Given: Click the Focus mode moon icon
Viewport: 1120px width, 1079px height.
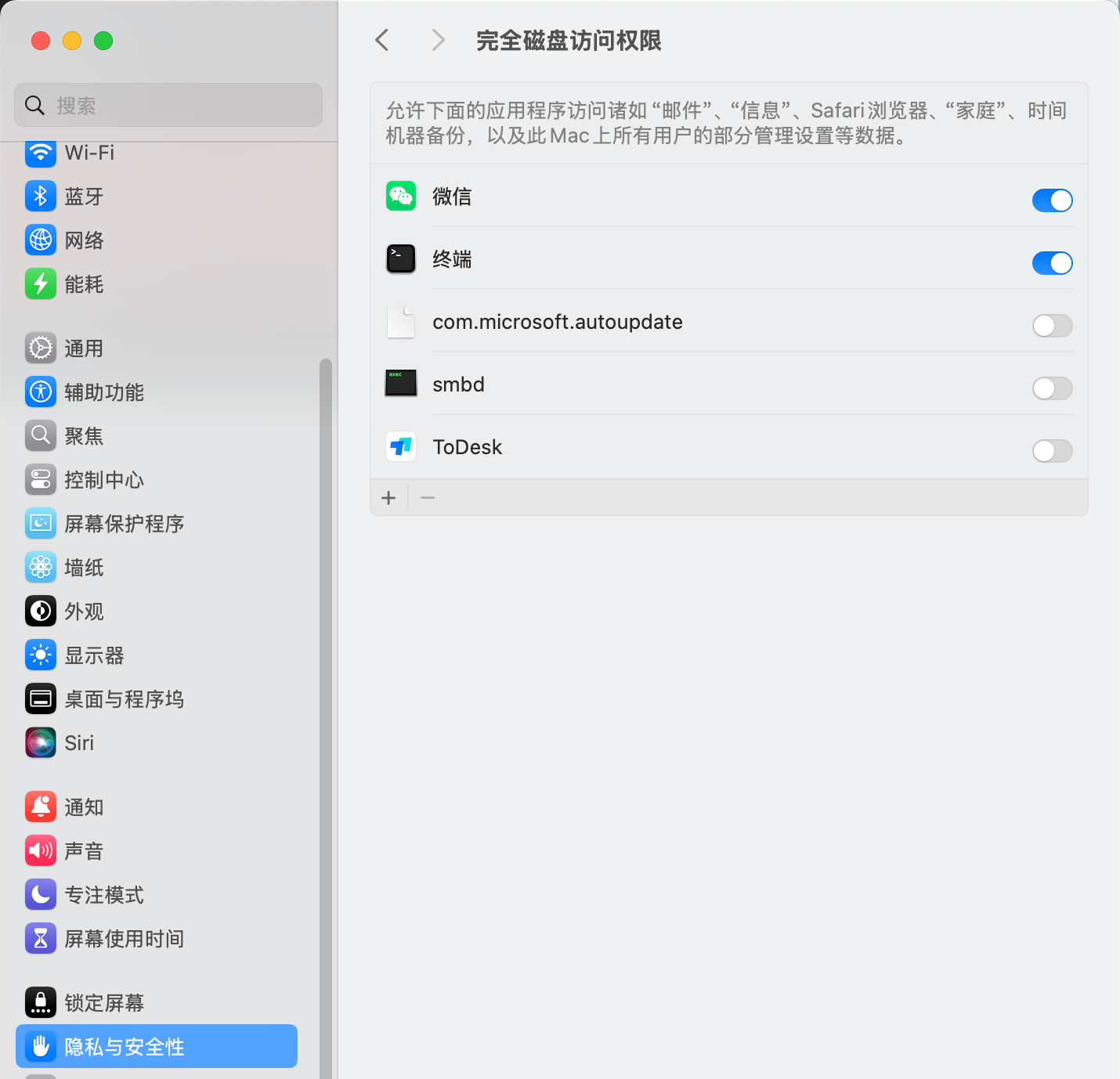Looking at the screenshot, I should click(41, 895).
